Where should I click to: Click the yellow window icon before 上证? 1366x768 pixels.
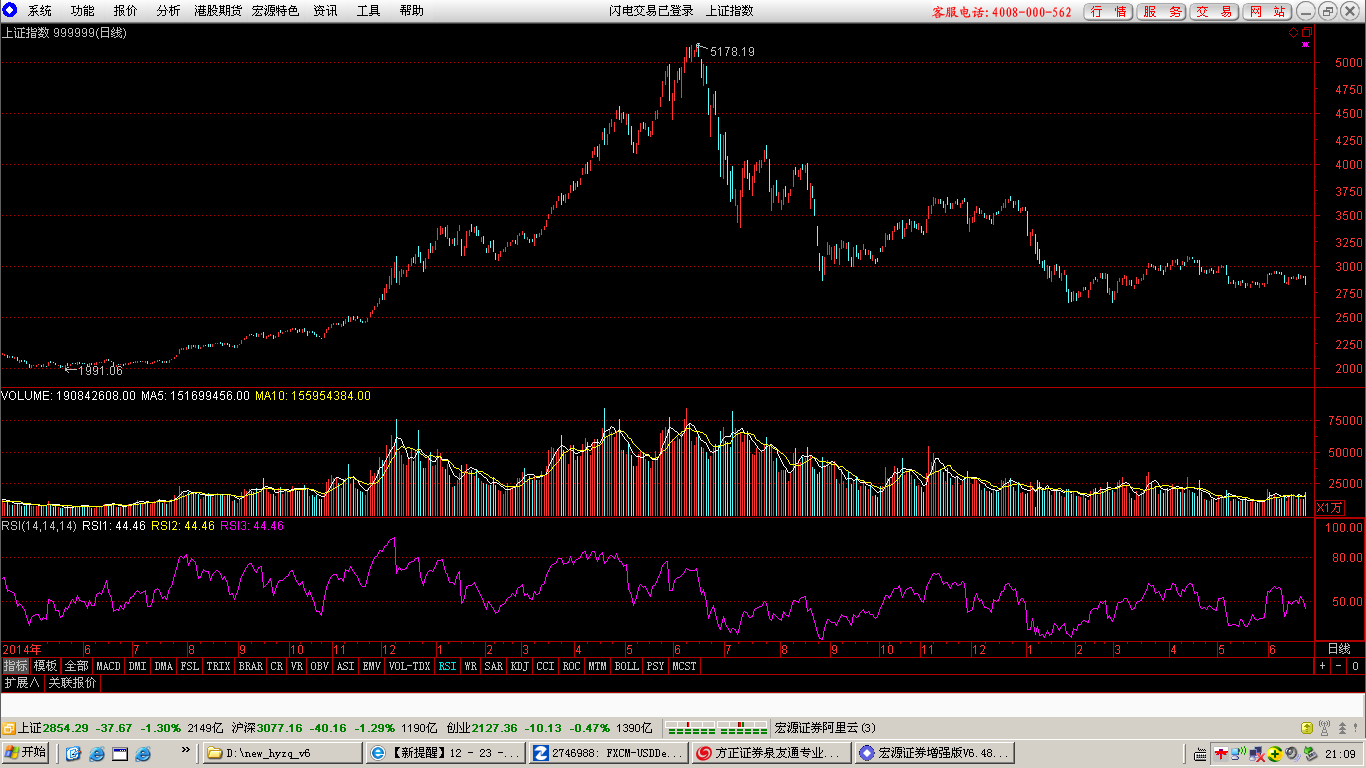pyautogui.click(x=8, y=728)
